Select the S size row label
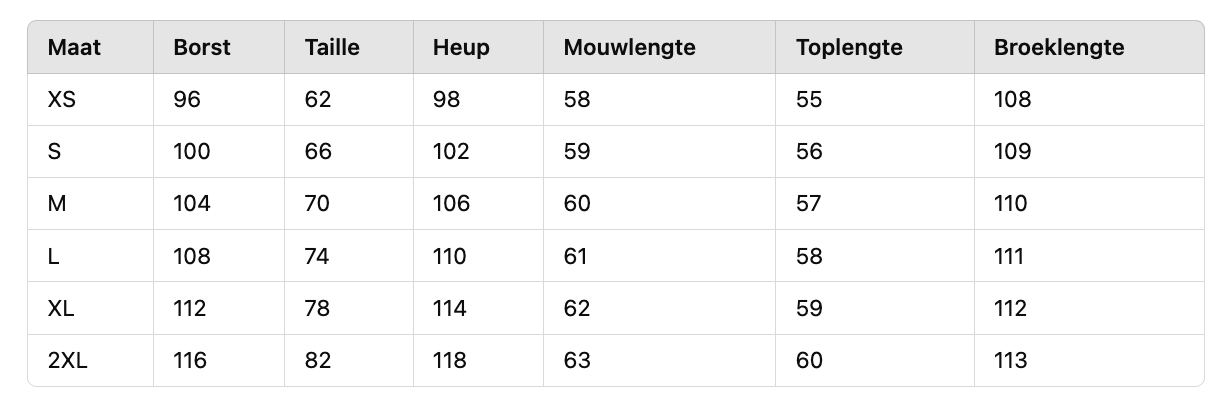Image resolution: width=1230 pixels, height=410 pixels. pyautogui.click(x=54, y=152)
